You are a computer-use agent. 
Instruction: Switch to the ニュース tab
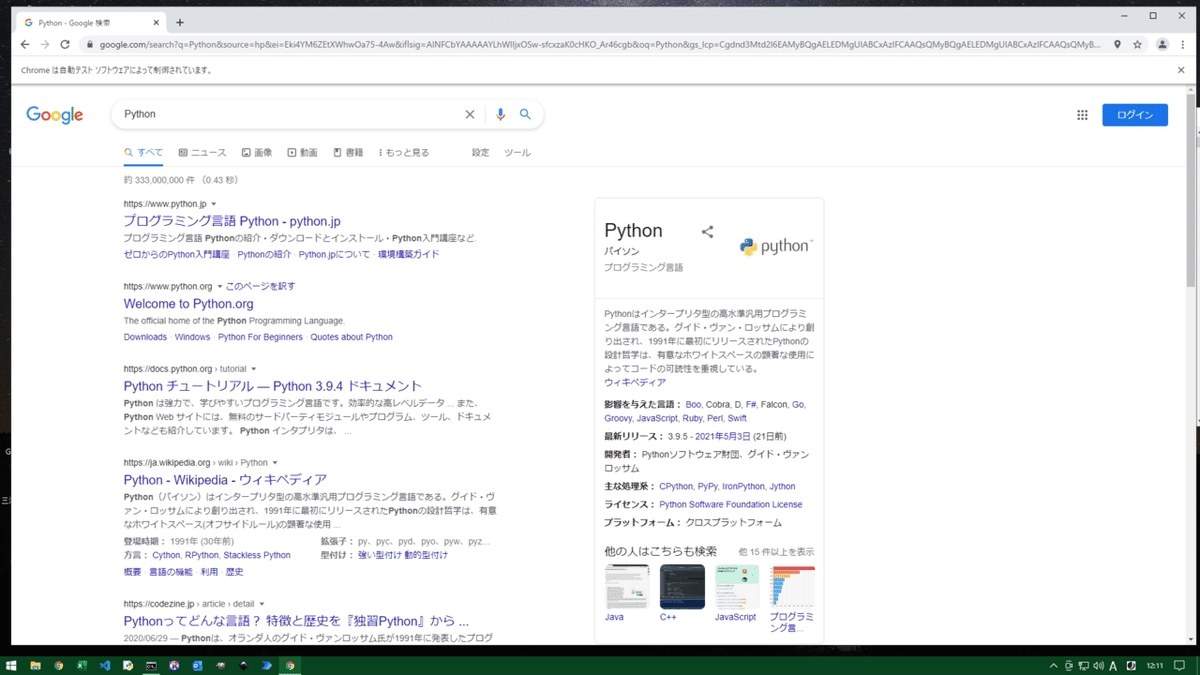[202, 153]
